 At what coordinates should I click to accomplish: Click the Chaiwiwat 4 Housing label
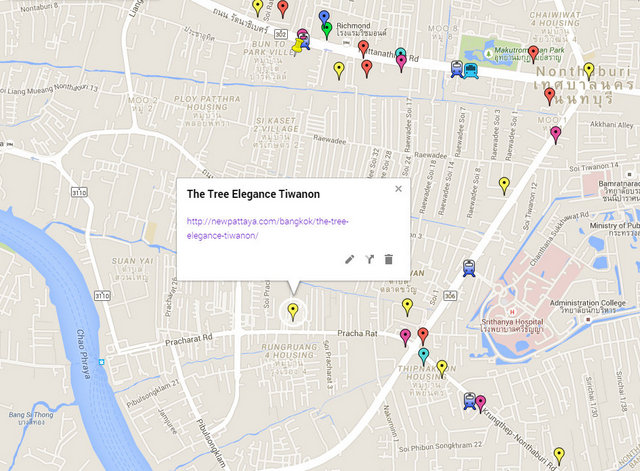click(x=555, y=27)
